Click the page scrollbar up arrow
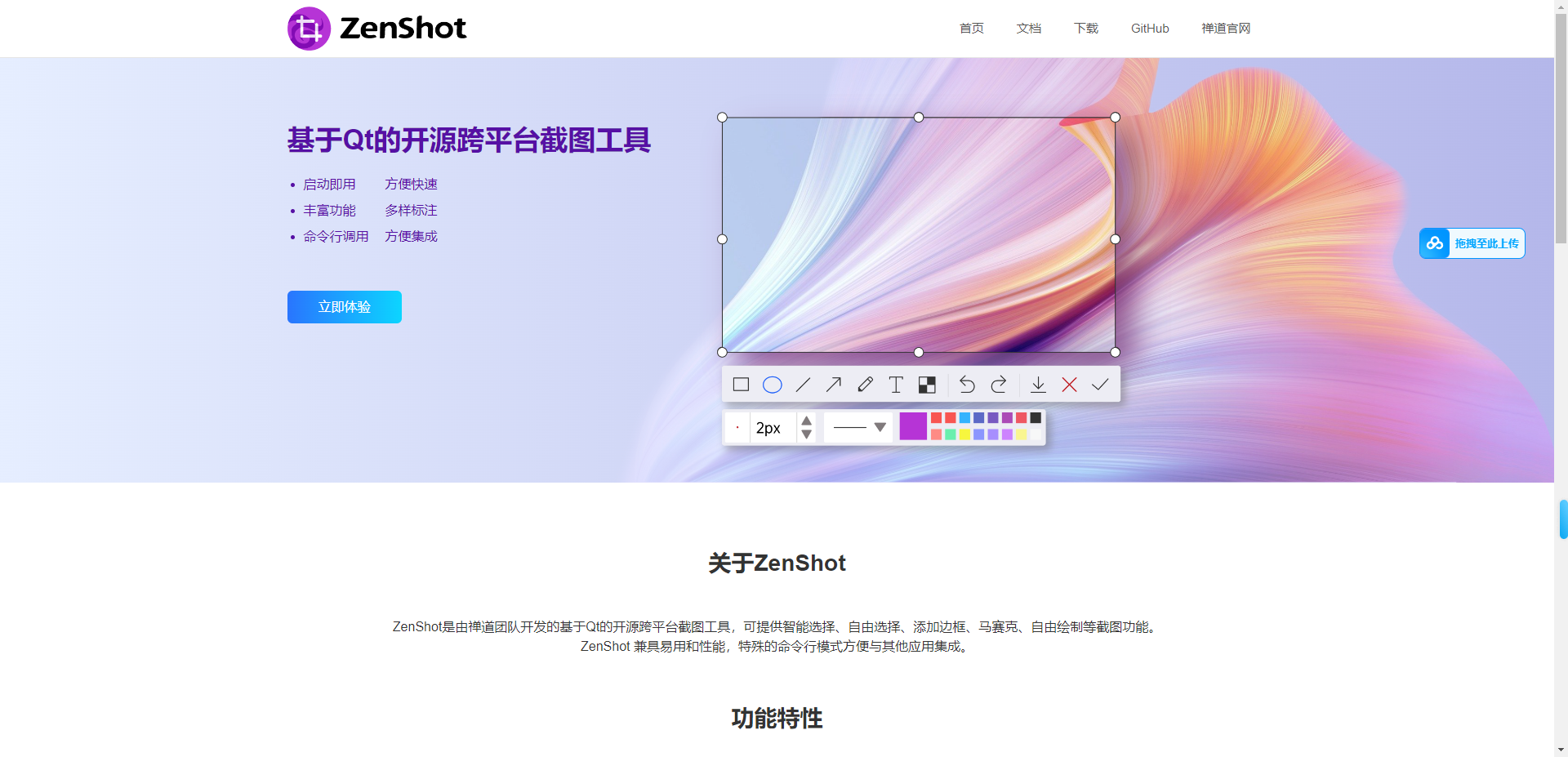Image resolution: width=1568 pixels, height=757 pixels. (x=1561, y=6)
